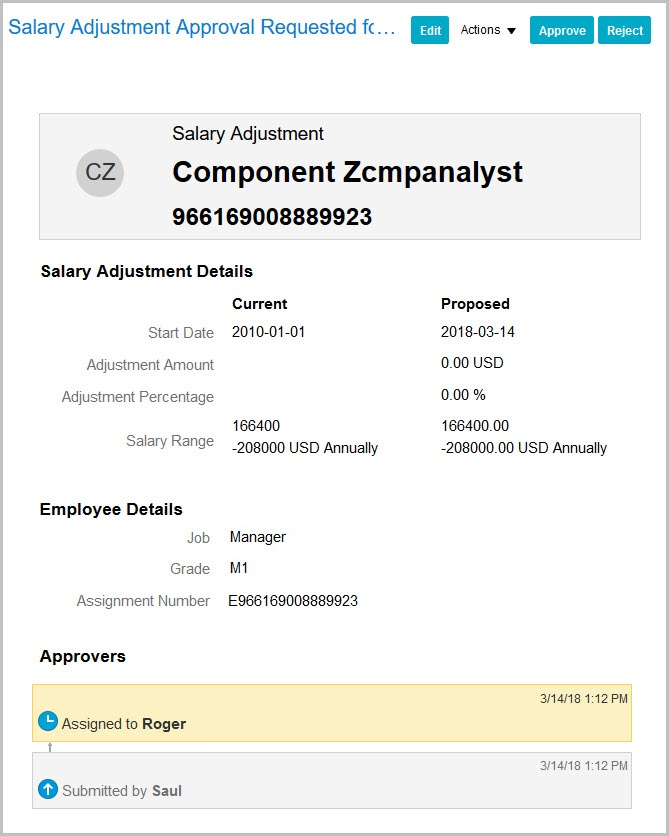Image resolution: width=669 pixels, height=836 pixels.
Task: Click the small connector arrow between approver rows
Action: [x=50, y=746]
